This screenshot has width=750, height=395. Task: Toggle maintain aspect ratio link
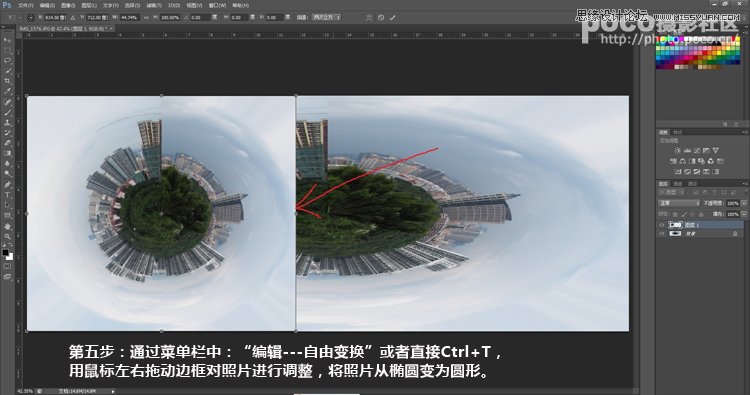(146, 17)
